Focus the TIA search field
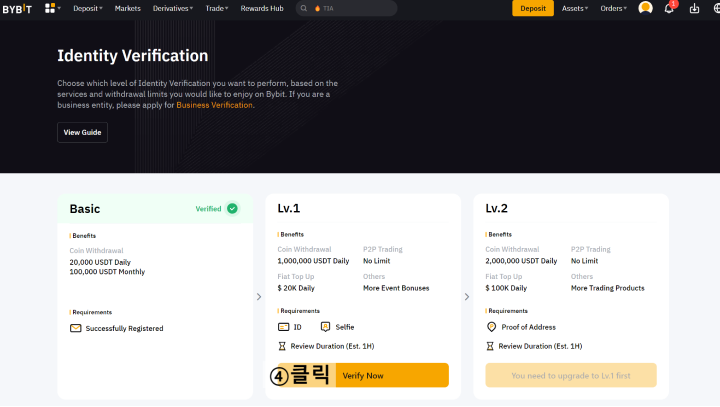The height and width of the screenshot is (407, 720). tap(347, 8)
